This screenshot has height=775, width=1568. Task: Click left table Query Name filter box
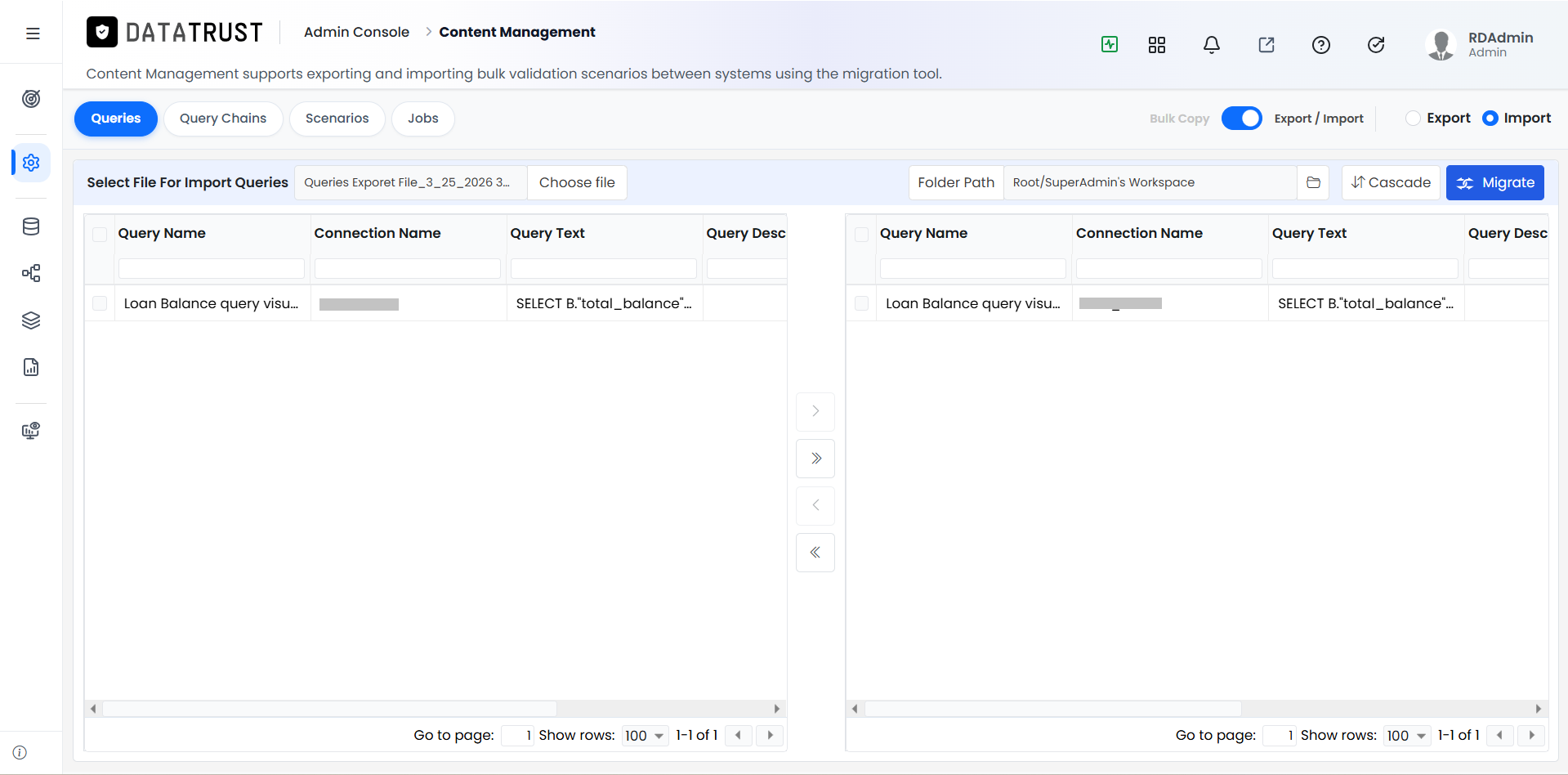click(x=211, y=268)
